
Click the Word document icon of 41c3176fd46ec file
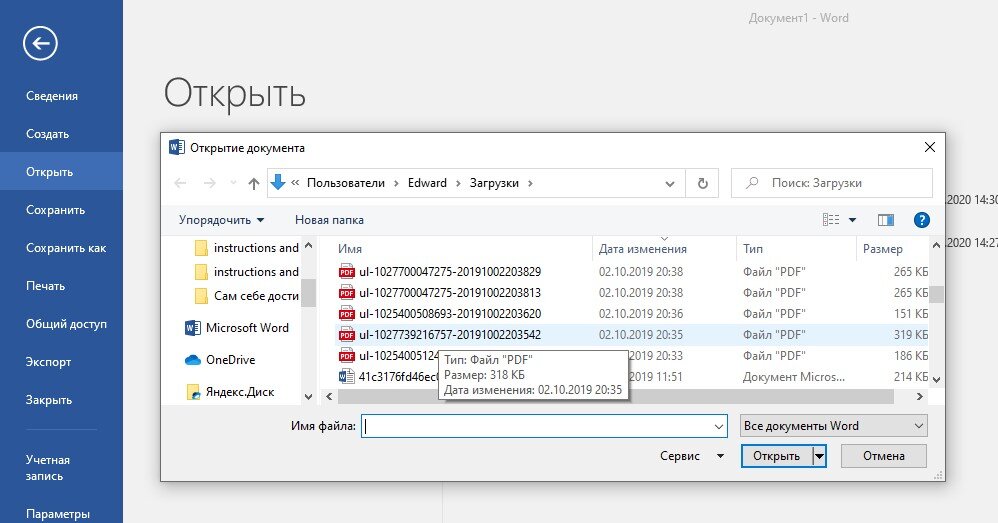point(346,377)
